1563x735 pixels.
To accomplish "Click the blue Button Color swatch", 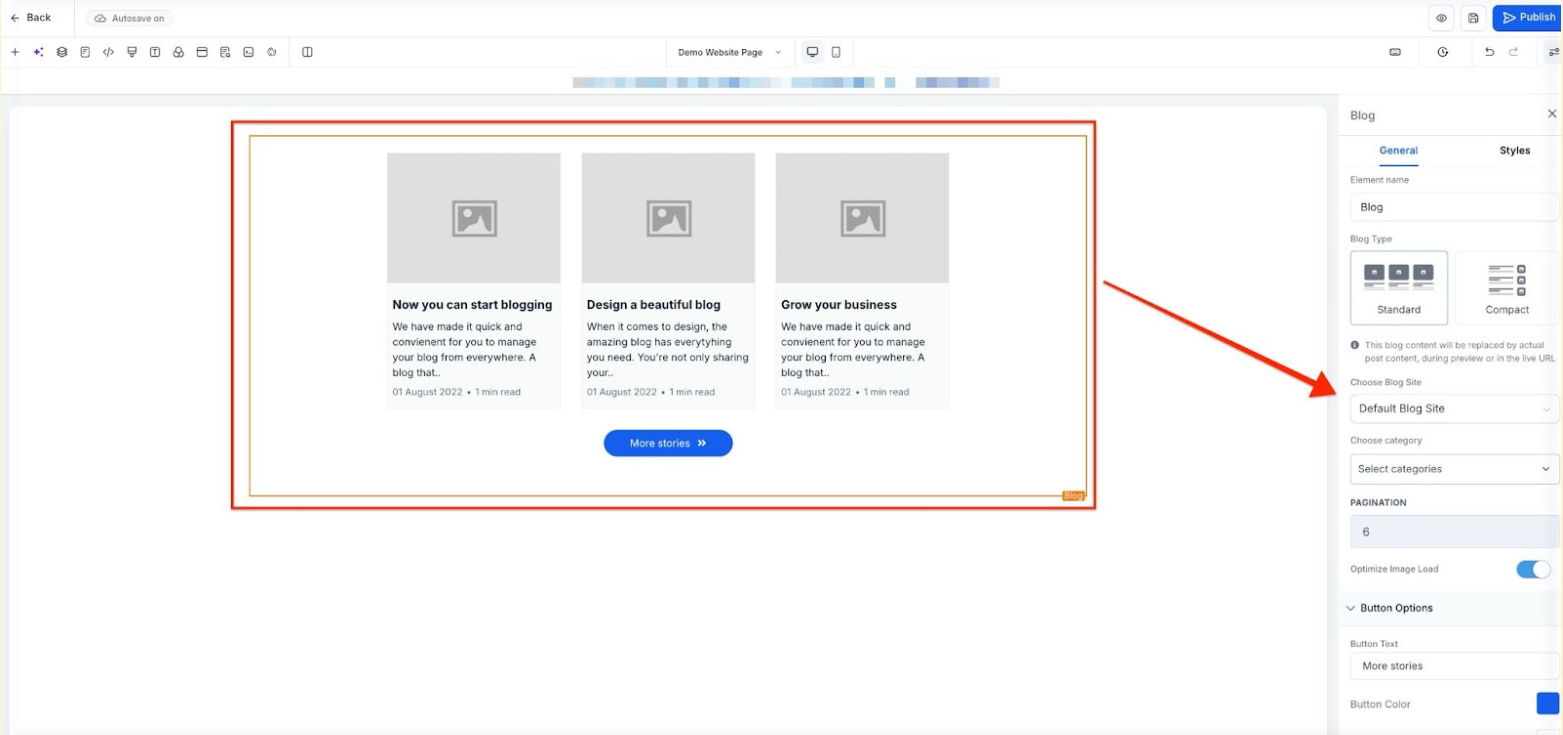I will pyautogui.click(x=1547, y=704).
